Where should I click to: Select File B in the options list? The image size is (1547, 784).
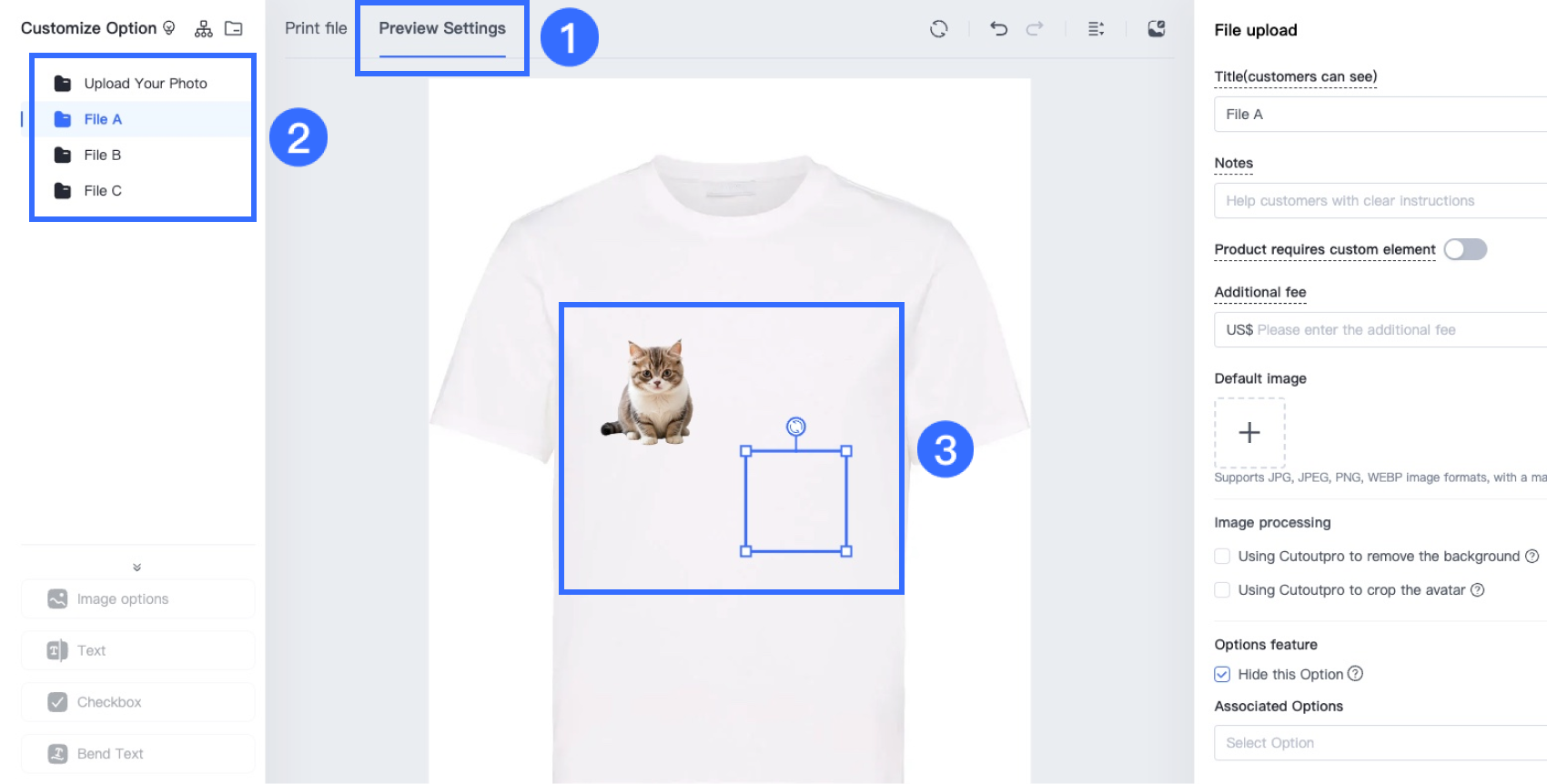[x=102, y=155]
